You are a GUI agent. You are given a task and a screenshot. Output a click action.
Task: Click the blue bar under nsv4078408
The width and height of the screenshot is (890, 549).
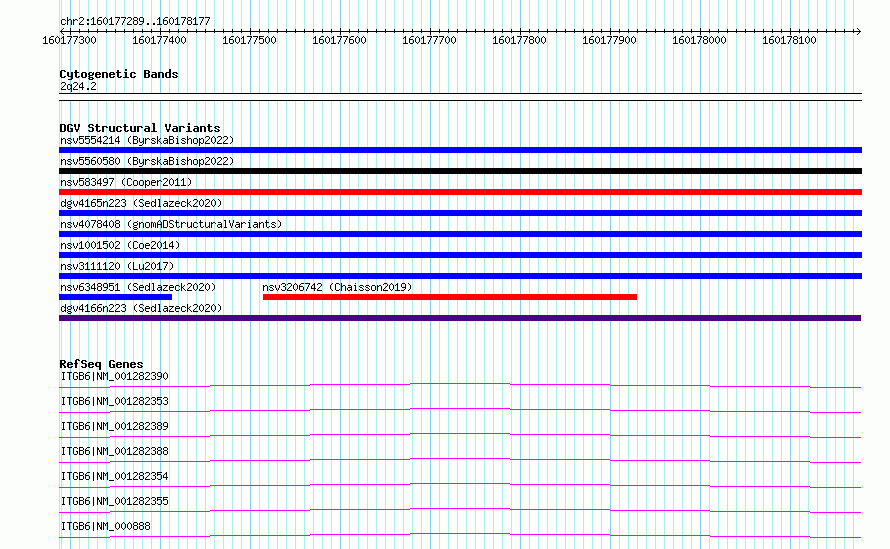tap(460, 234)
